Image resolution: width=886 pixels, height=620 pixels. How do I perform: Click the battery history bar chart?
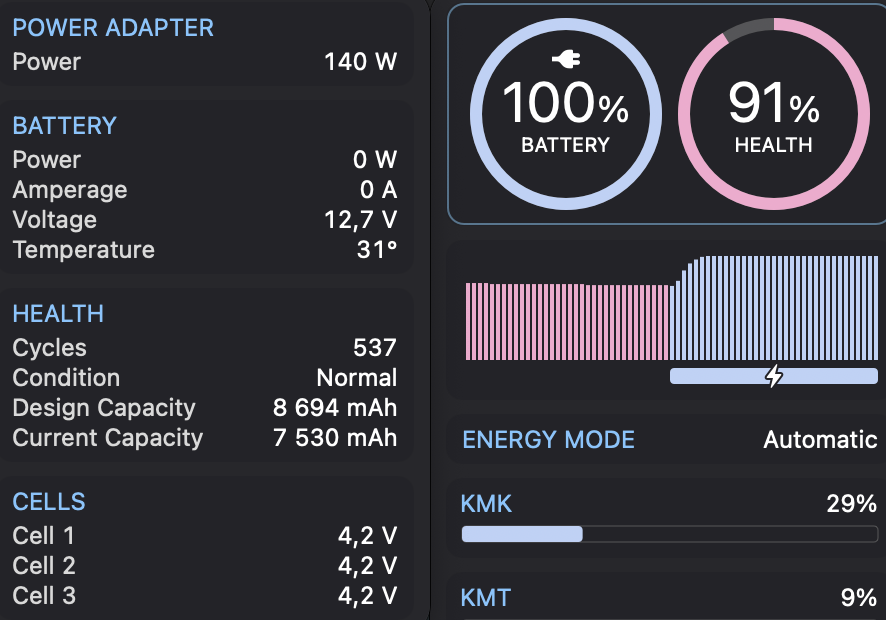click(x=670, y=308)
